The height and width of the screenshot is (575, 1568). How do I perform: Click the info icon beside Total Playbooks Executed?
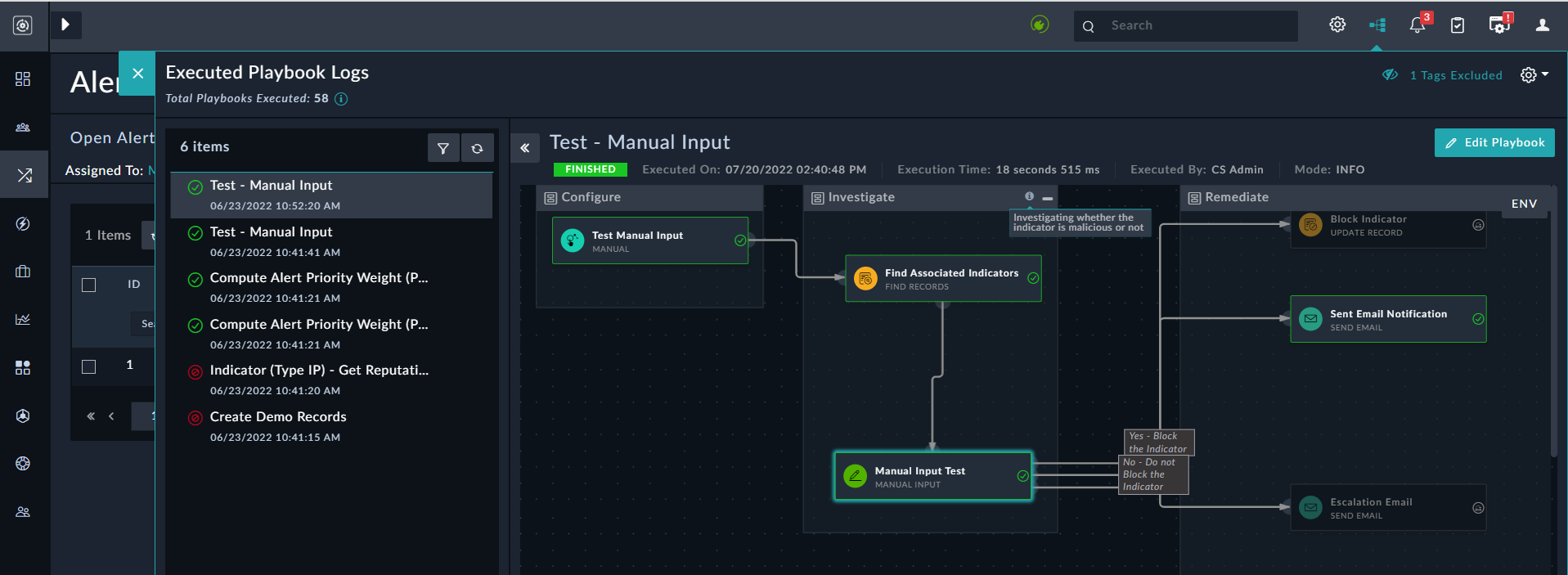tap(341, 99)
